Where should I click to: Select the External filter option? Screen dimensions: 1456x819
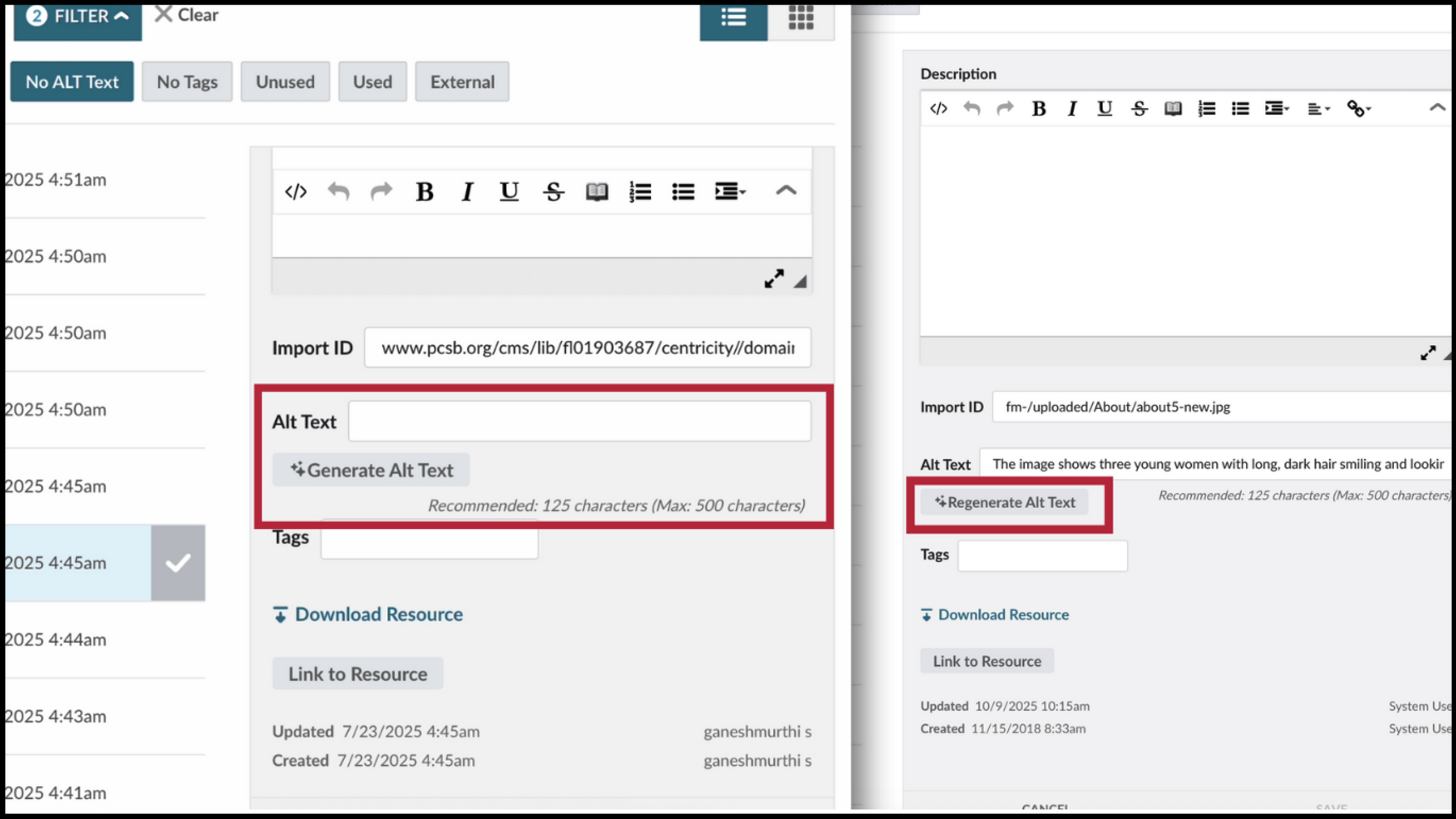pyautogui.click(x=462, y=82)
